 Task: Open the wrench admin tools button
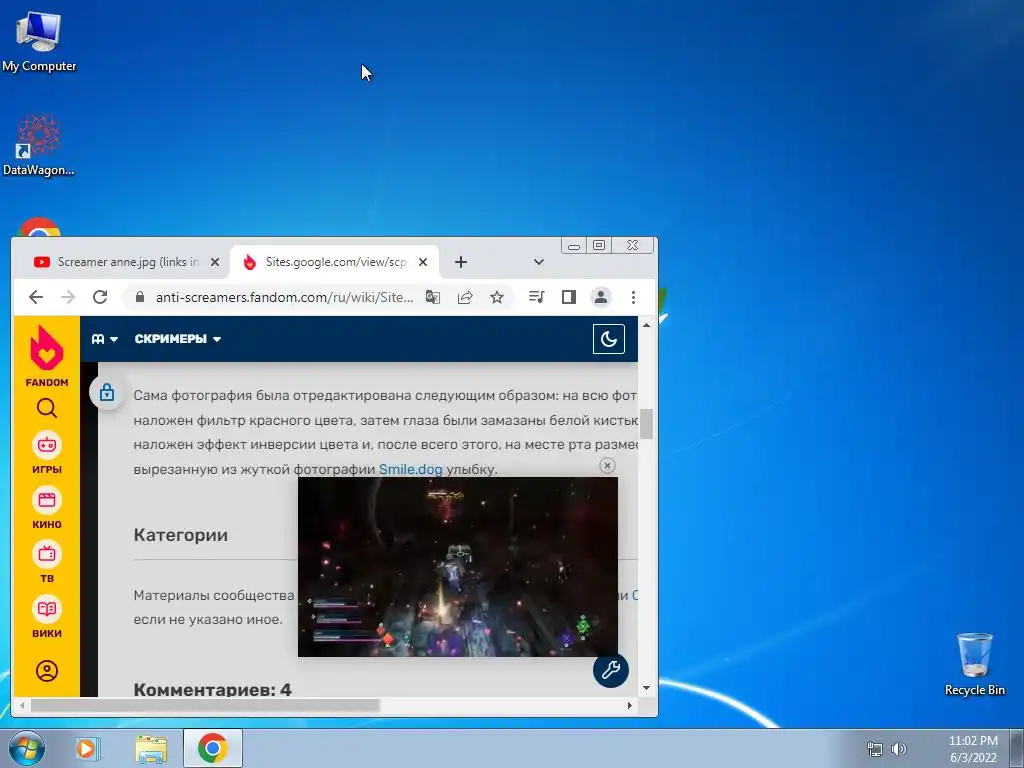click(611, 669)
